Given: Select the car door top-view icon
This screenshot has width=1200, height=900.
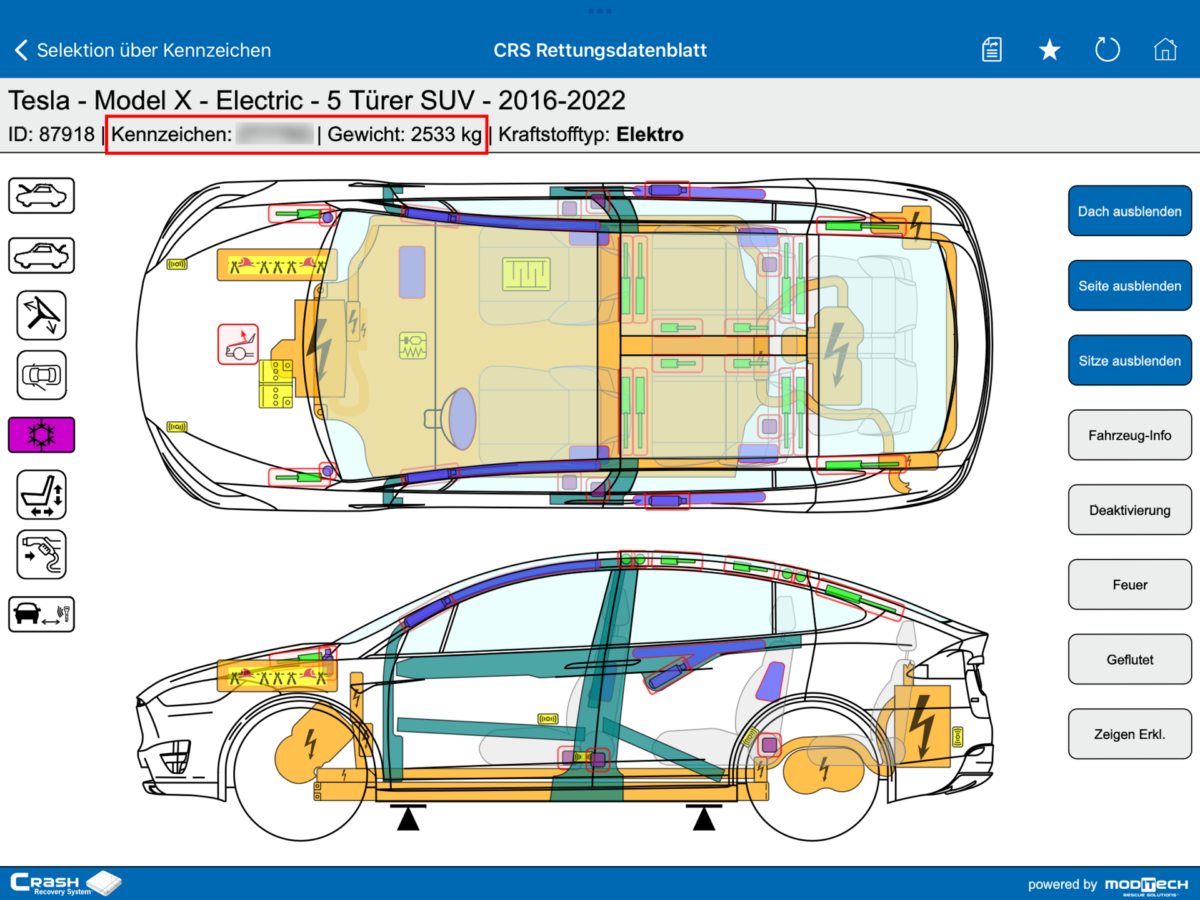Looking at the screenshot, I should 41,376.
